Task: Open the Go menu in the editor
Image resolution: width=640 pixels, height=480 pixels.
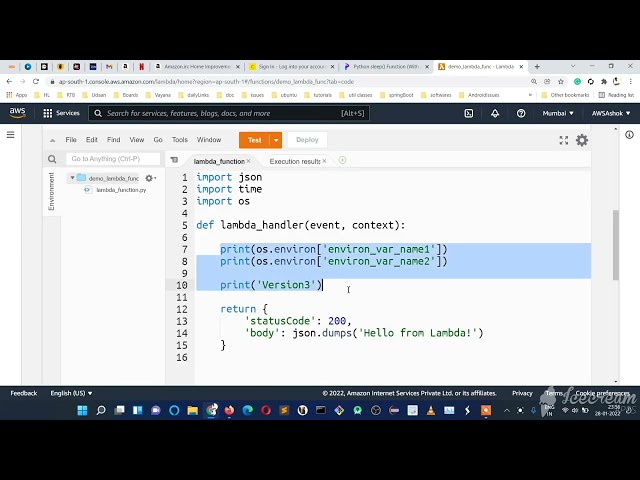Action: click(158, 140)
